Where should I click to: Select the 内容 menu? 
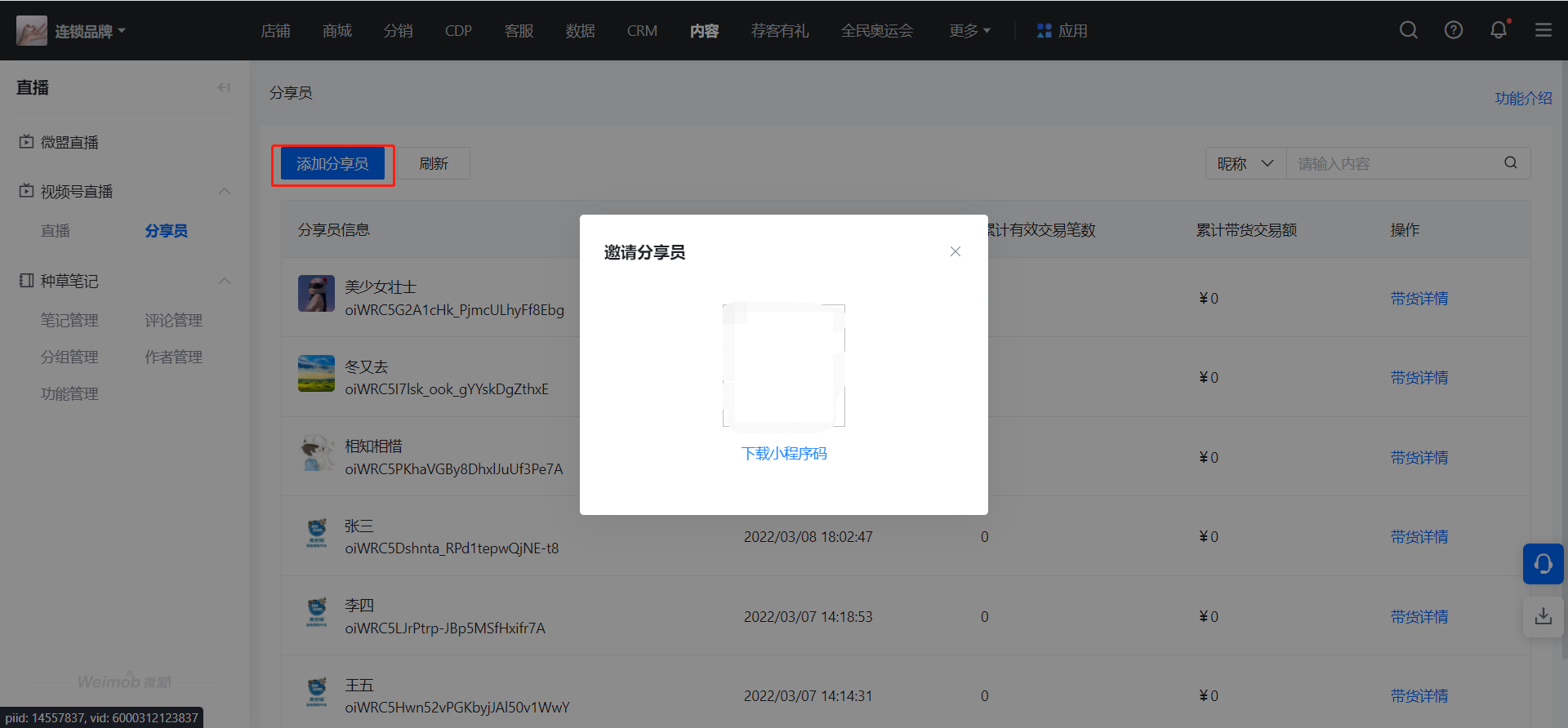coord(704,31)
